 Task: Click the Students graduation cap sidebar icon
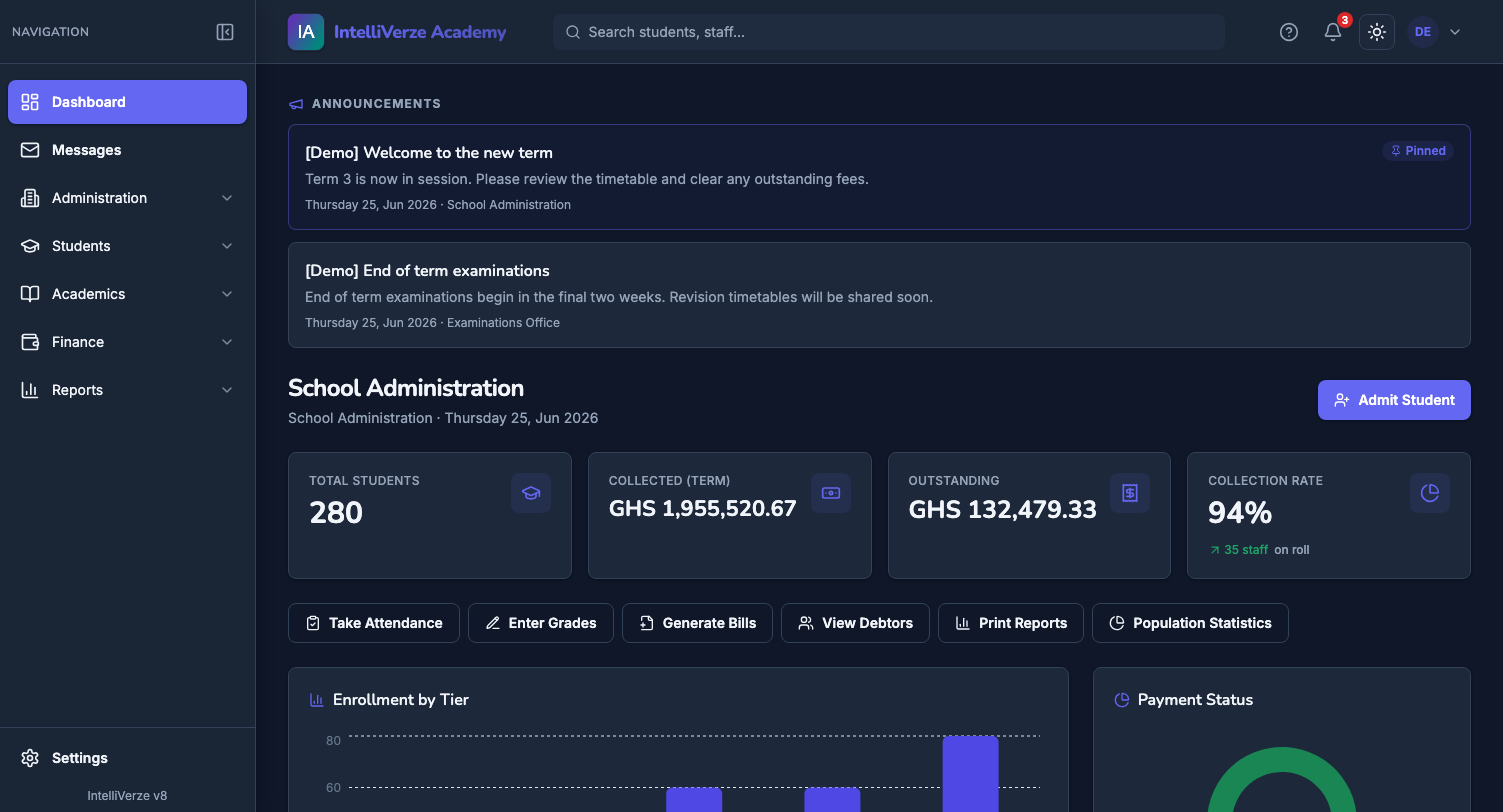[x=30, y=246]
